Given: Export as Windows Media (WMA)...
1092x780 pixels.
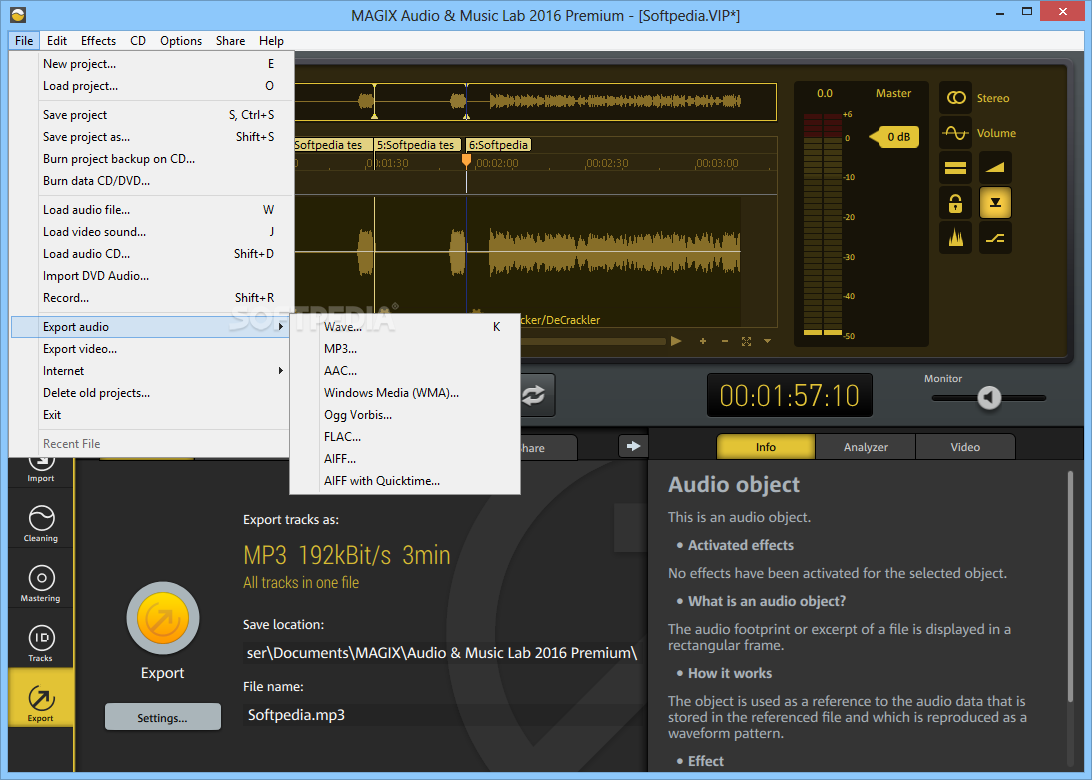Looking at the screenshot, I should tap(405, 393).
